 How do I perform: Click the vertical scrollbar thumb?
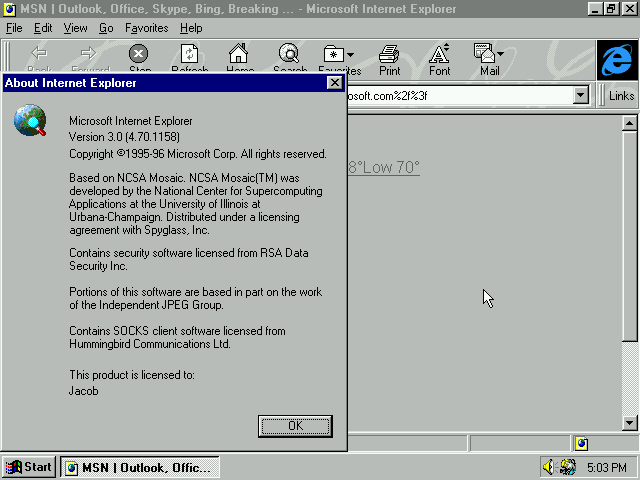629,236
